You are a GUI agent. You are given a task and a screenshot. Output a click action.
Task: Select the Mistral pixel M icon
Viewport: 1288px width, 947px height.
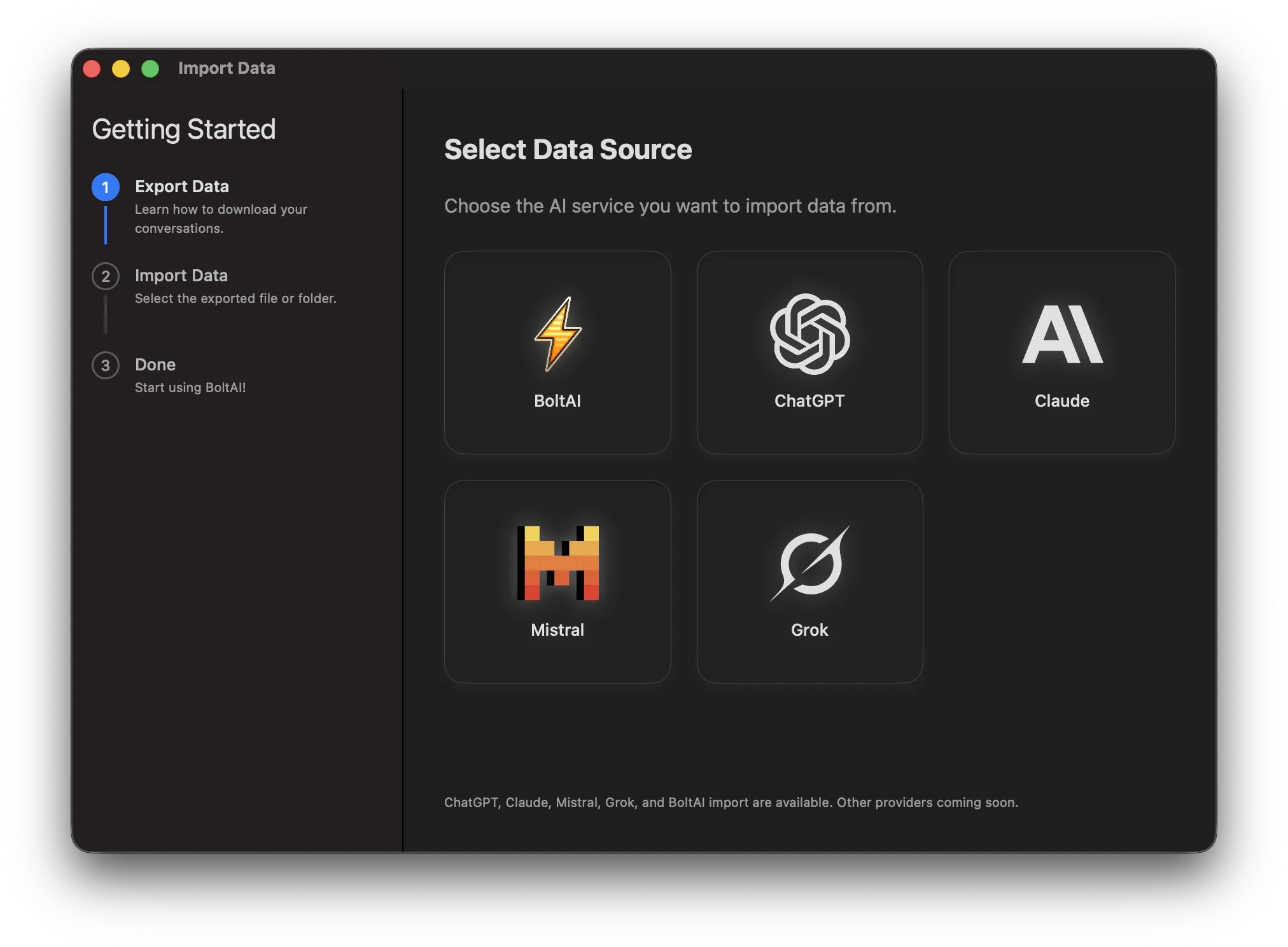(557, 563)
